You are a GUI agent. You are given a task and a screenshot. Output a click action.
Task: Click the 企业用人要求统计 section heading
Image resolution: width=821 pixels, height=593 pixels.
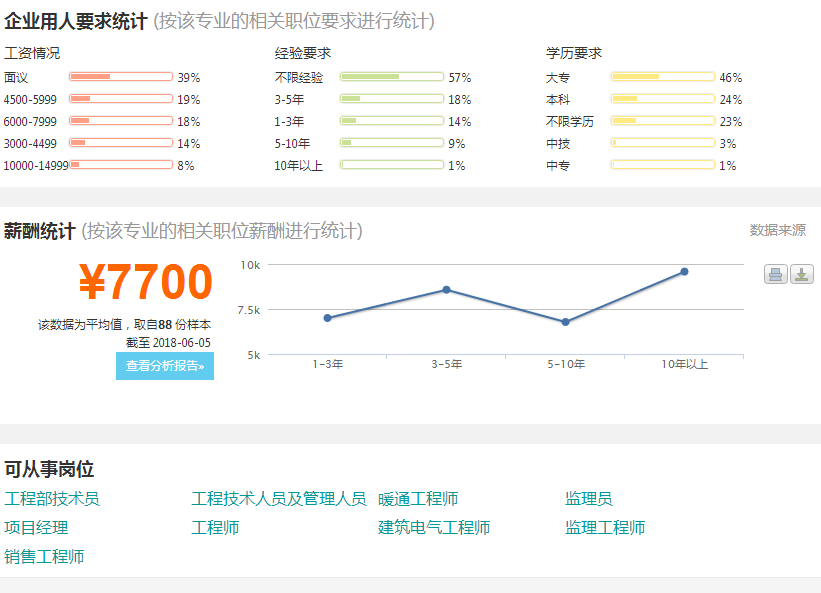point(76,21)
